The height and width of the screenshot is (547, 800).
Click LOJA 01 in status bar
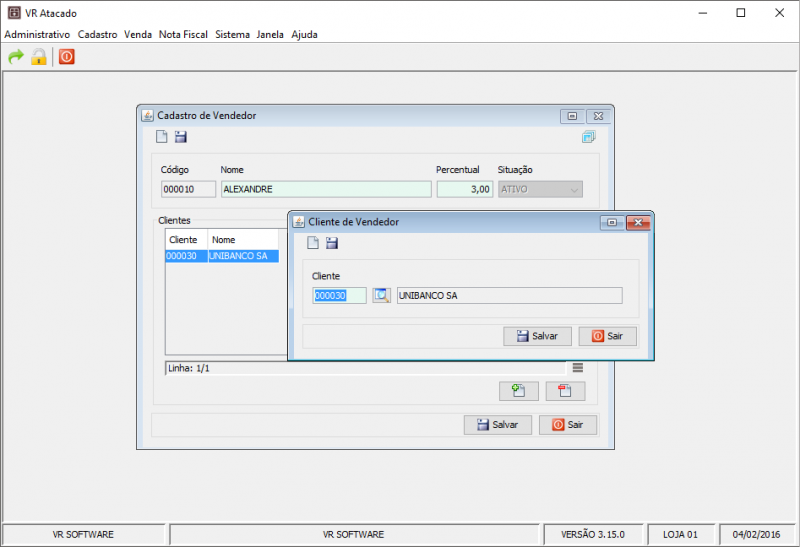(680, 534)
